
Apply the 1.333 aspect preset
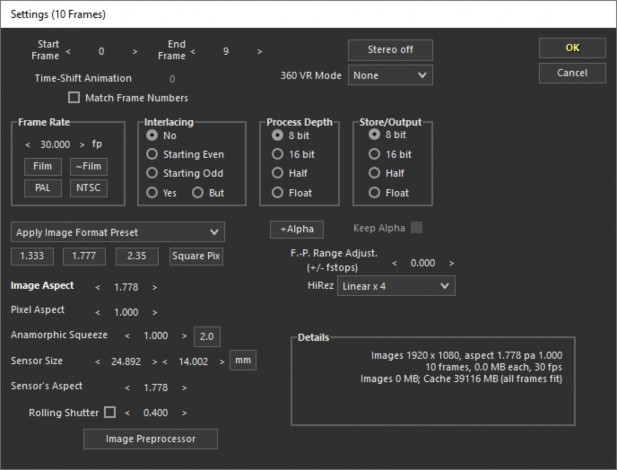point(32,256)
